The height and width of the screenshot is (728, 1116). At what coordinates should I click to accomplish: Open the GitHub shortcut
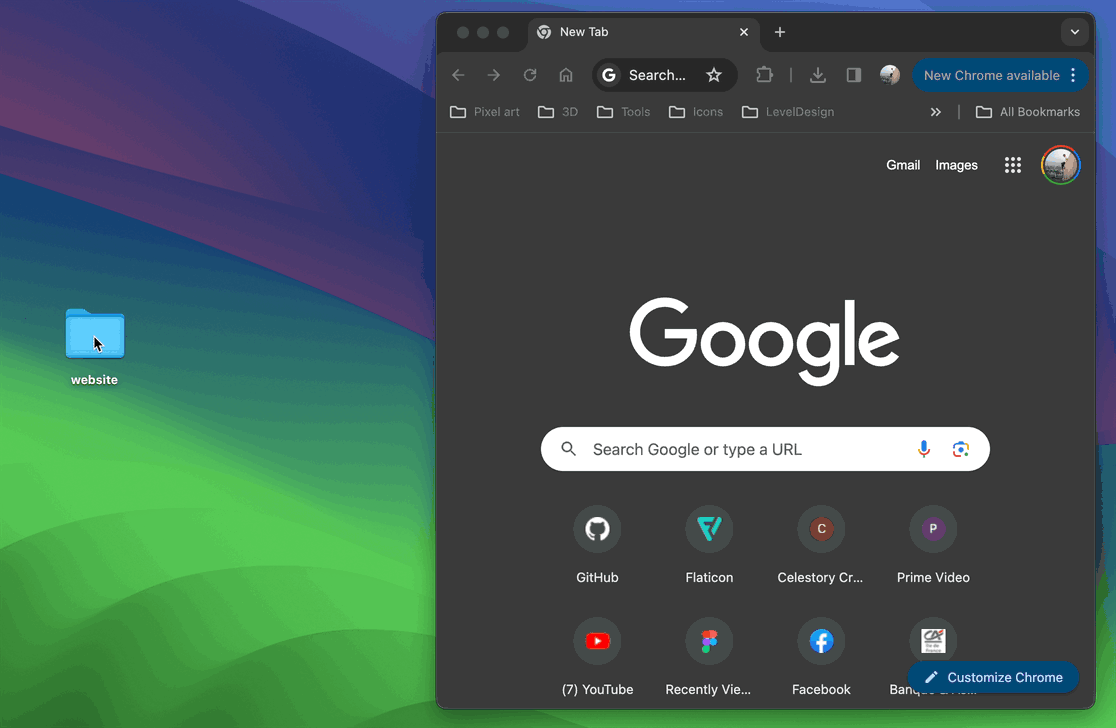597,545
